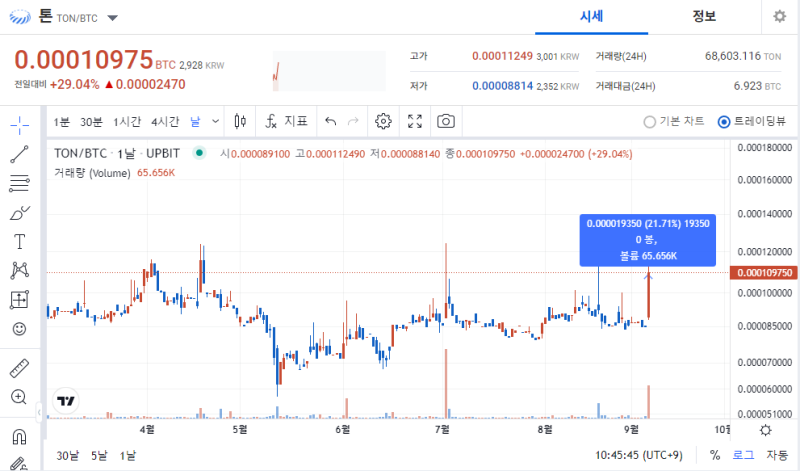The height and width of the screenshot is (471, 800).
Task: Click the low price 0.00008814
Action: pos(503,86)
